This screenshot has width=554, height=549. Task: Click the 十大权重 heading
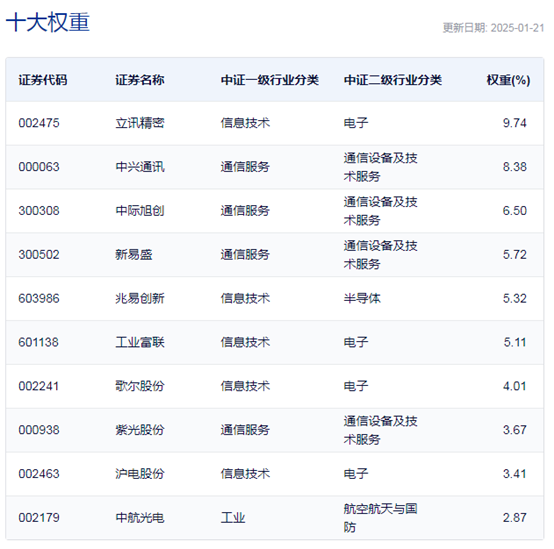(48, 22)
